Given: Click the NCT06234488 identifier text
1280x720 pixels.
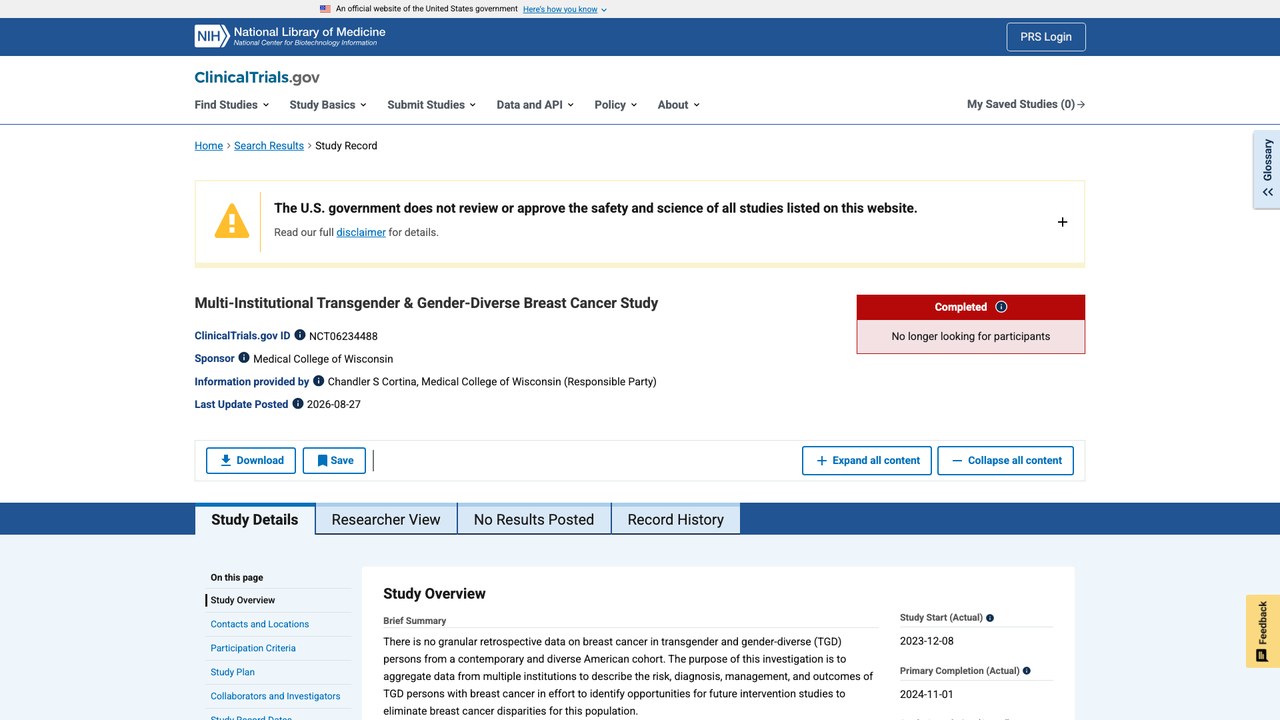Looking at the screenshot, I should point(343,336).
